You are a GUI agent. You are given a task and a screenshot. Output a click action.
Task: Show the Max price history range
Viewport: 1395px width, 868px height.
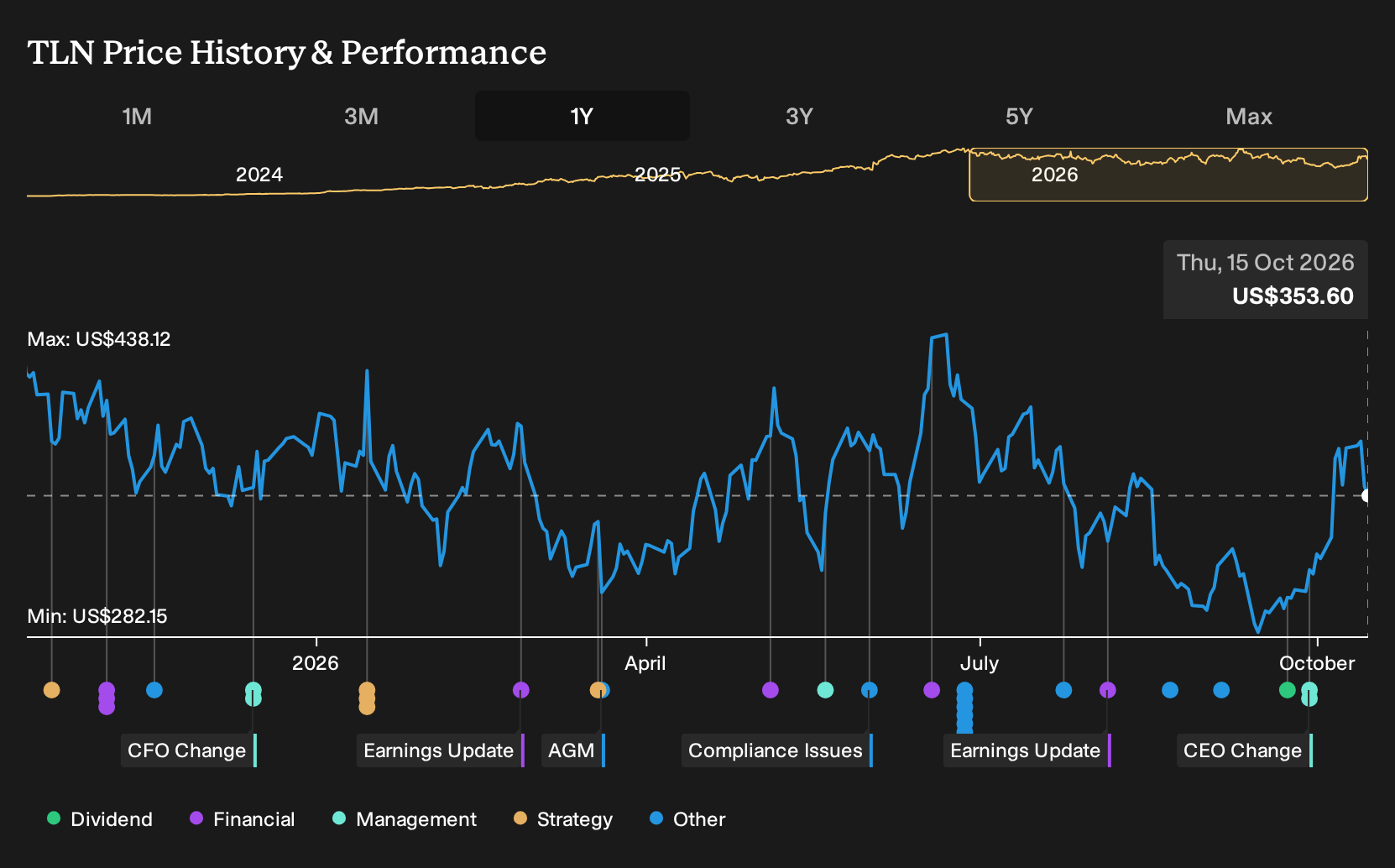click(1249, 116)
